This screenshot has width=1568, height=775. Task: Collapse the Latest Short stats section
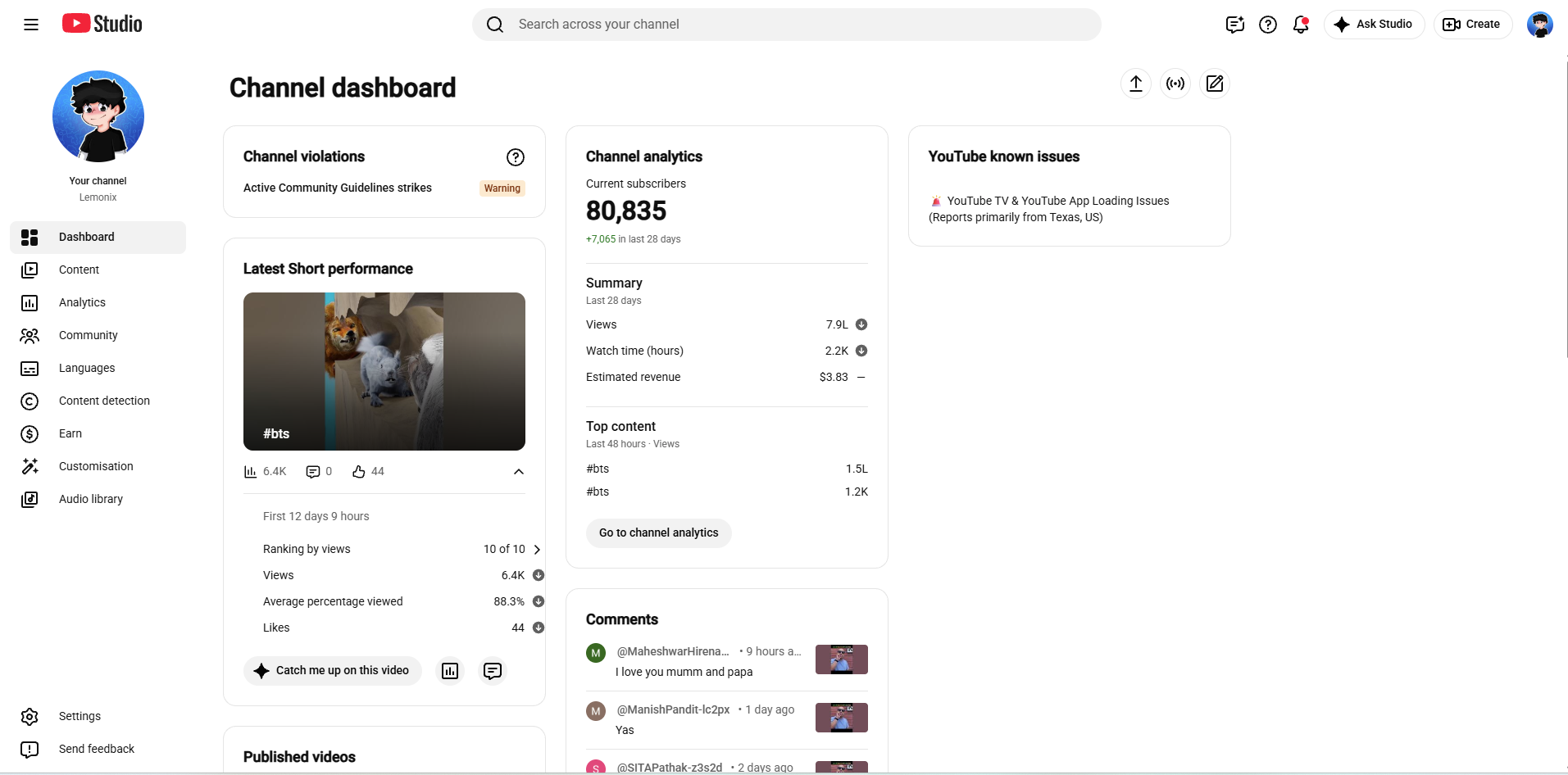[x=519, y=472]
